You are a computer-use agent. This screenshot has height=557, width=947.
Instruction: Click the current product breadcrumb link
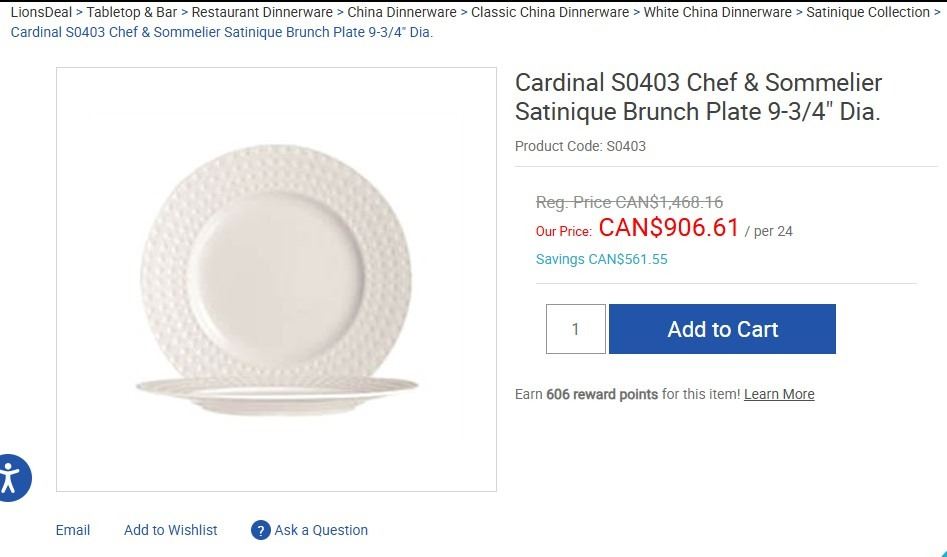(221, 31)
